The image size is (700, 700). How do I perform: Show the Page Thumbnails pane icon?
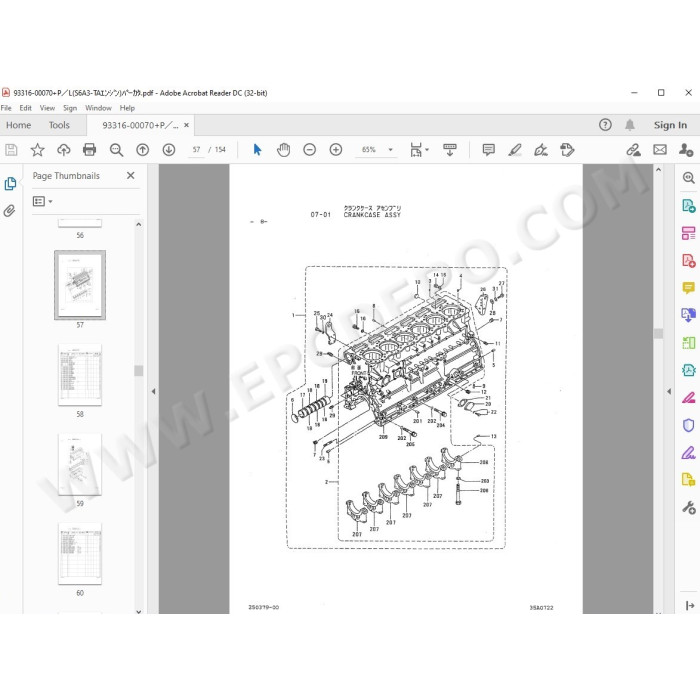(10, 184)
